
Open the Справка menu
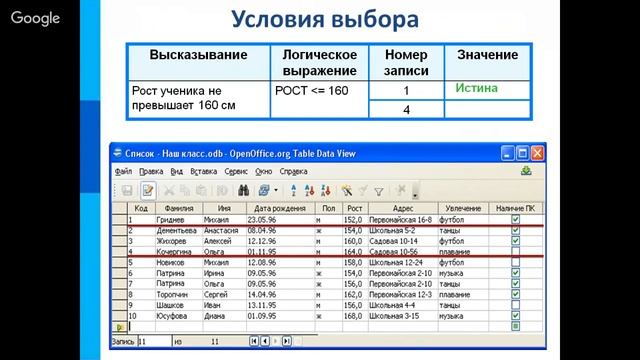tap(293, 171)
